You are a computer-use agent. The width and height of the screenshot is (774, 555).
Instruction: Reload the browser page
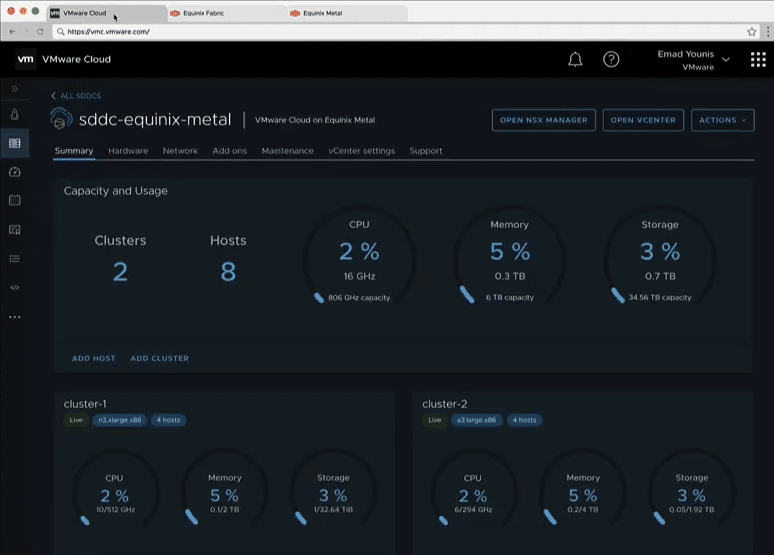(40, 32)
